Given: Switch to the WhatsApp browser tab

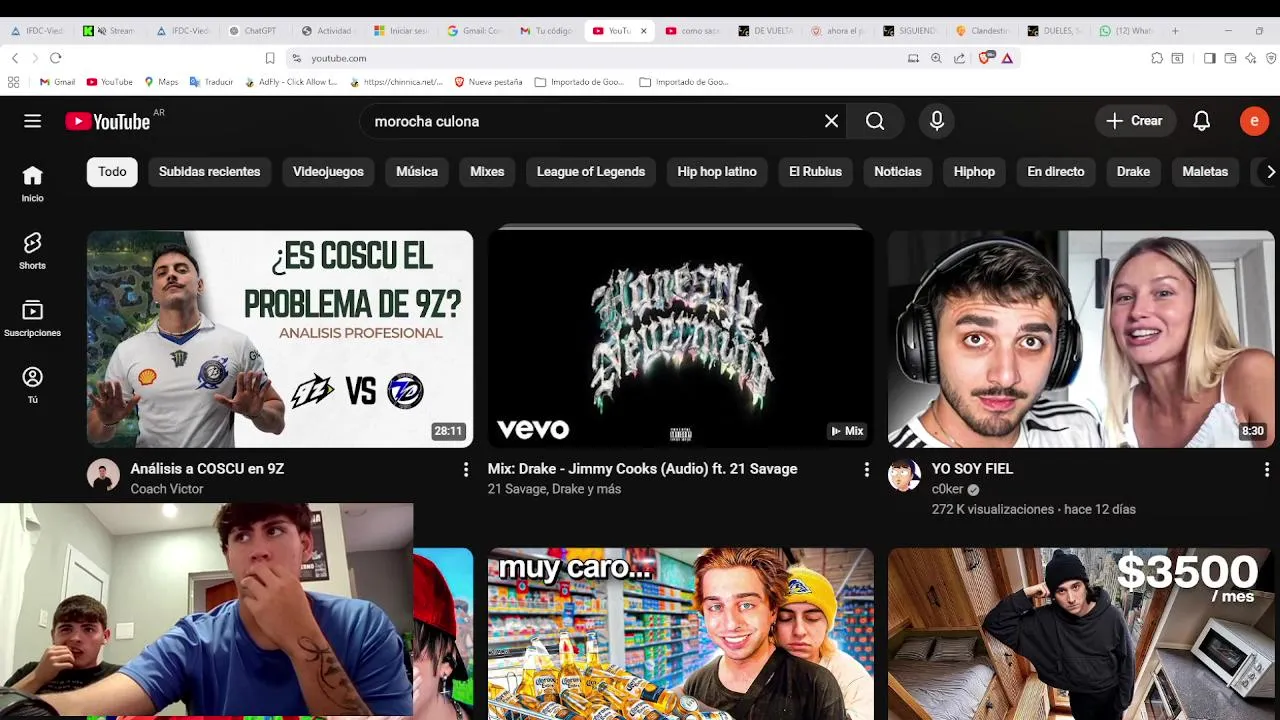Looking at the screenshot, I should pos(1126,31).
